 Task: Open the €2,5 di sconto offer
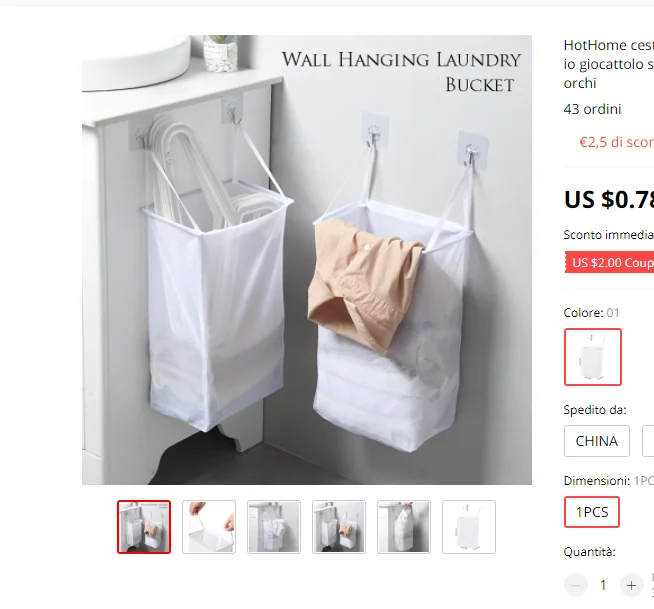coord(616,142)
